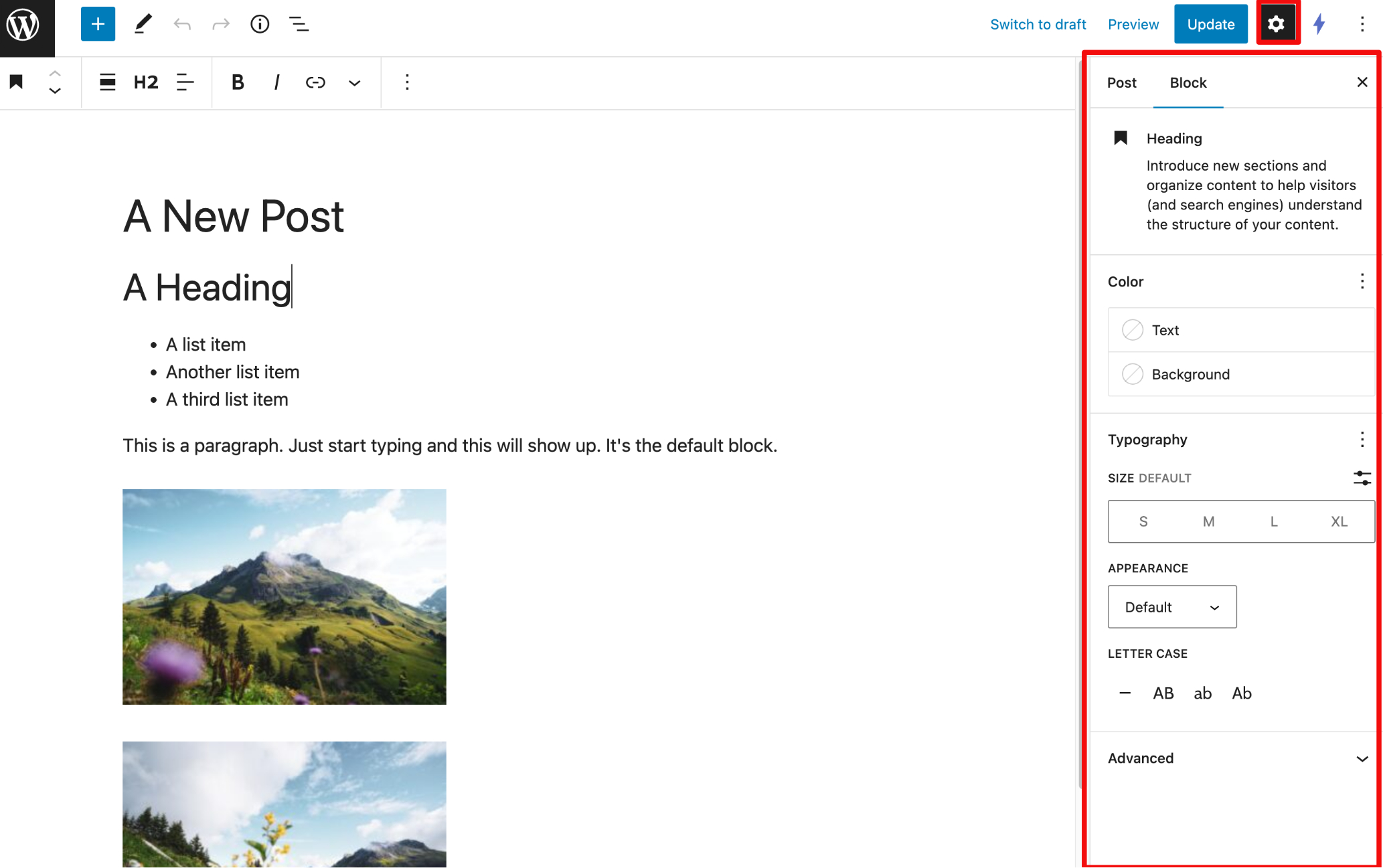Open block toolbar three-dot options
This screenshot has width=1383, height=868.
coord(407,82)
